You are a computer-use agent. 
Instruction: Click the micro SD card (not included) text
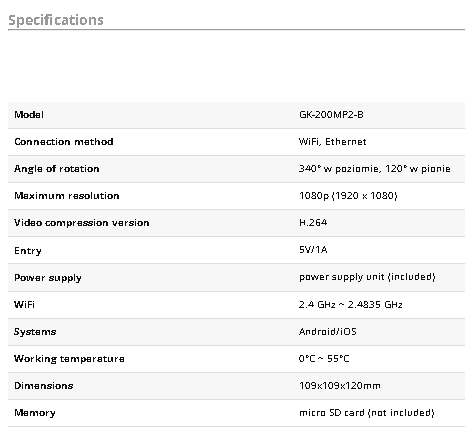[367, 413]
